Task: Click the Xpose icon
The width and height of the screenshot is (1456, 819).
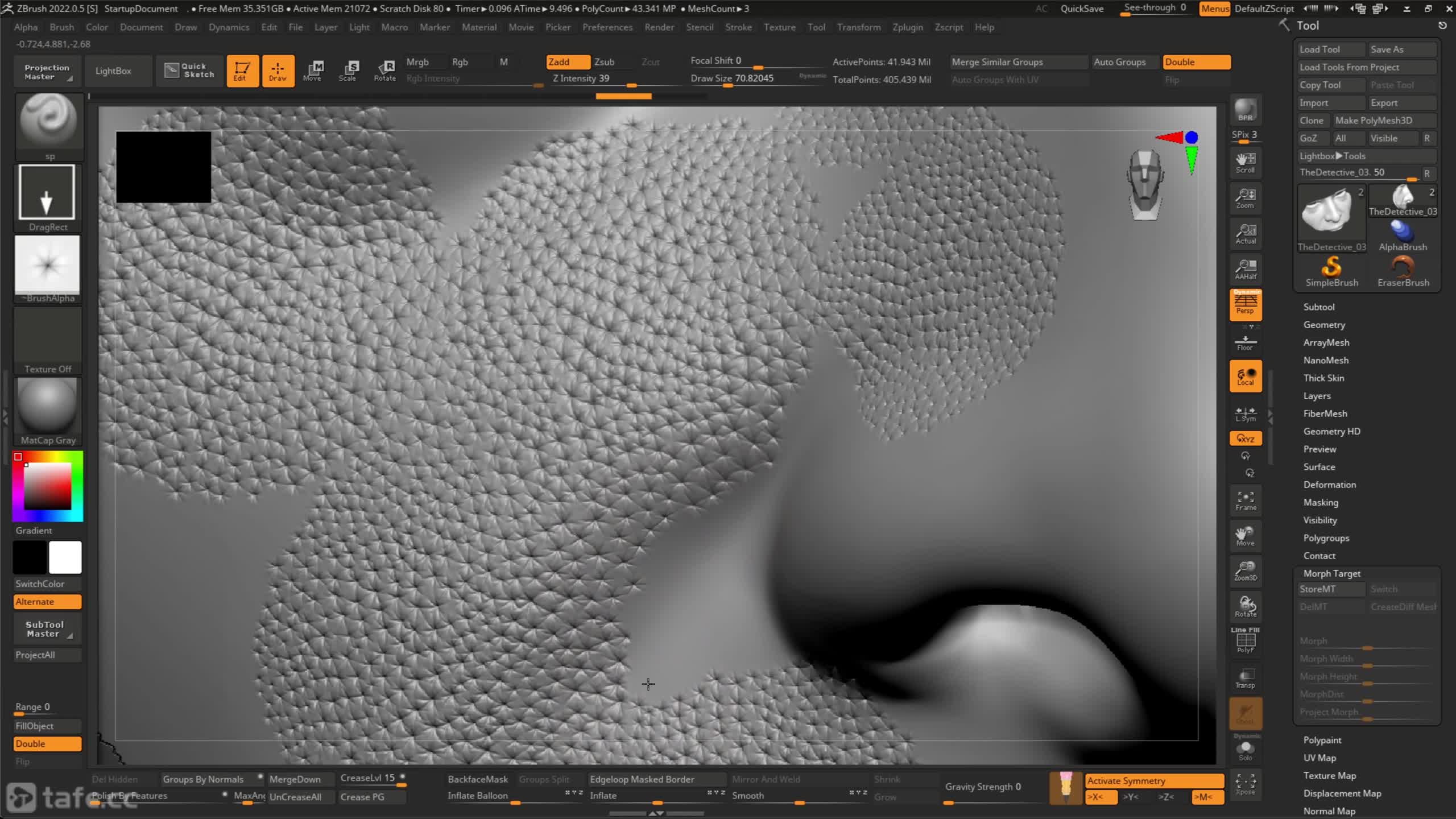Action: tap(1246, 785)
